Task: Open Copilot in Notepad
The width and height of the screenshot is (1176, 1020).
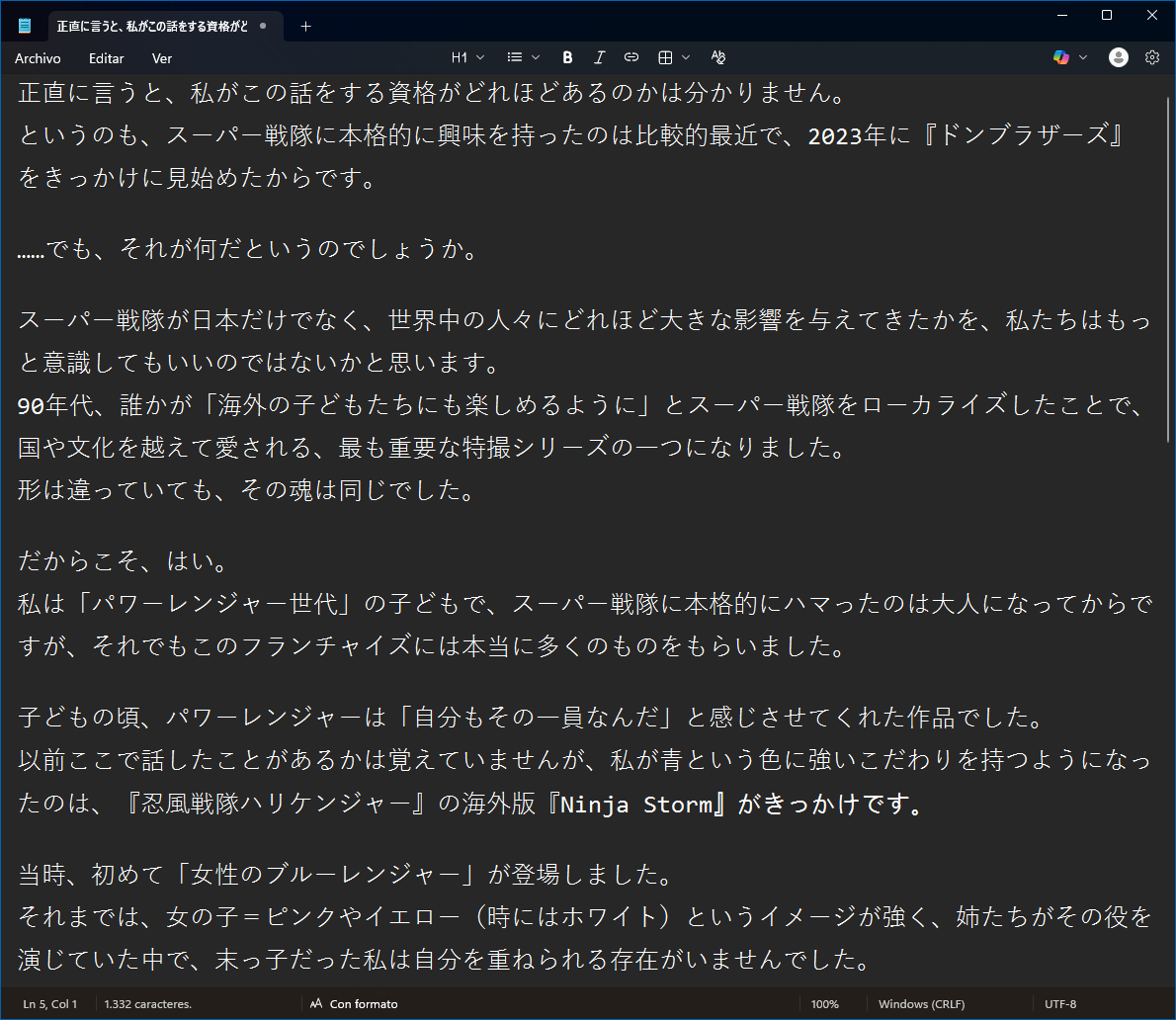Action: click(1061, 57)
